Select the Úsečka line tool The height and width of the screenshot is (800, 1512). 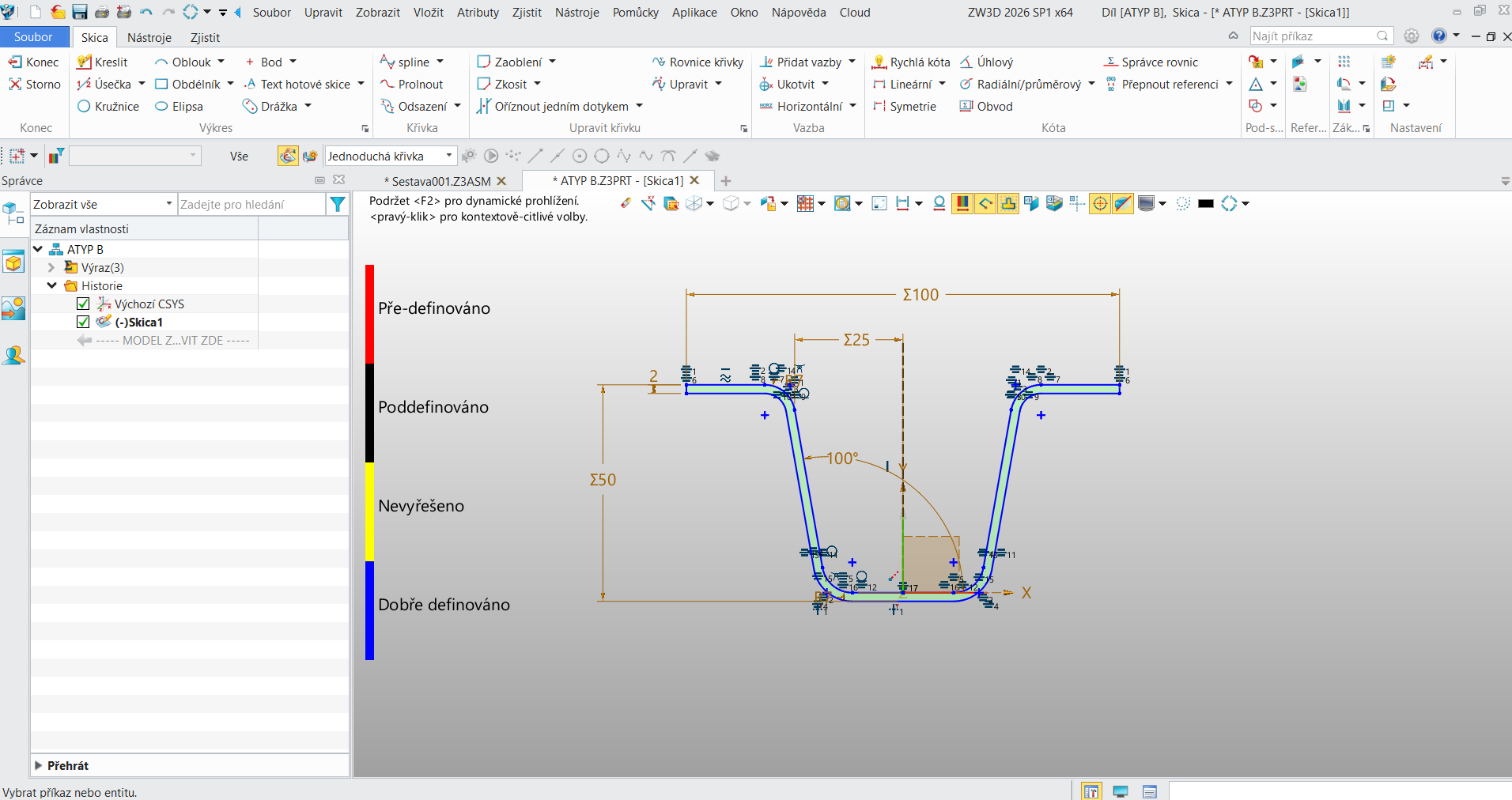(x=104, y=84)
